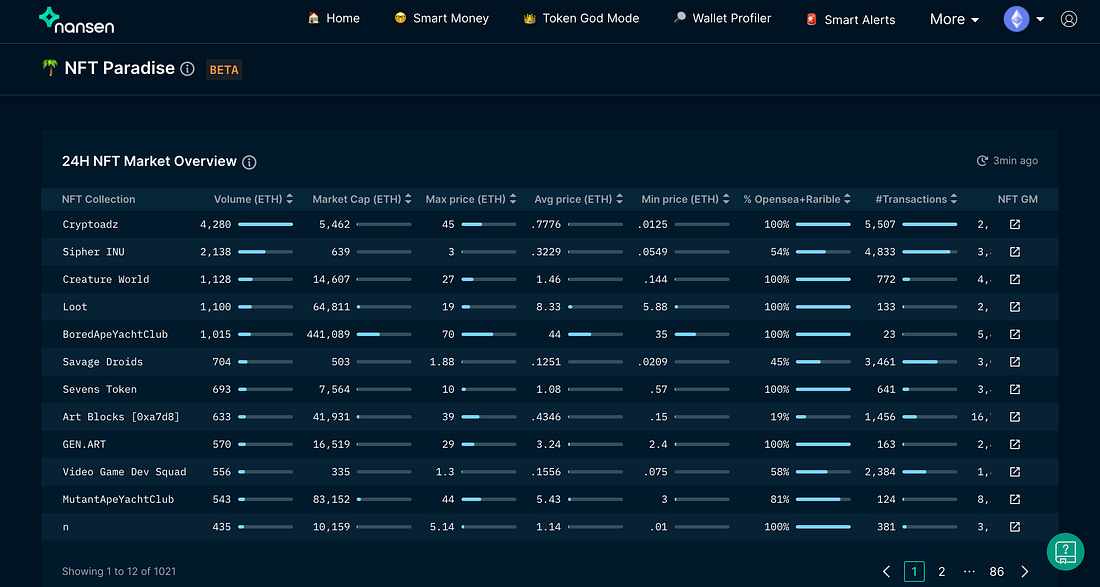
Task: Click the Cryptoadz collection name
Action: click(90, 224)
